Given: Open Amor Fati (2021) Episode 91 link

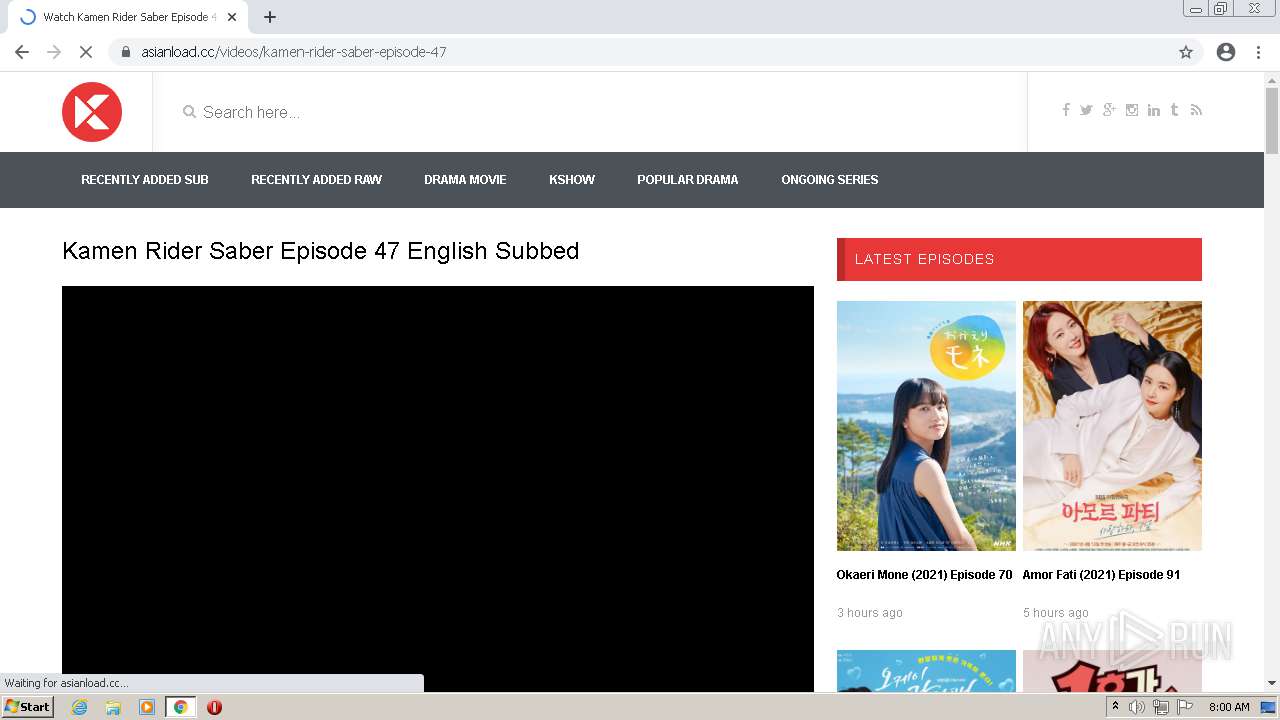Looking at the screenshot, I should [x=1101, y=575].
